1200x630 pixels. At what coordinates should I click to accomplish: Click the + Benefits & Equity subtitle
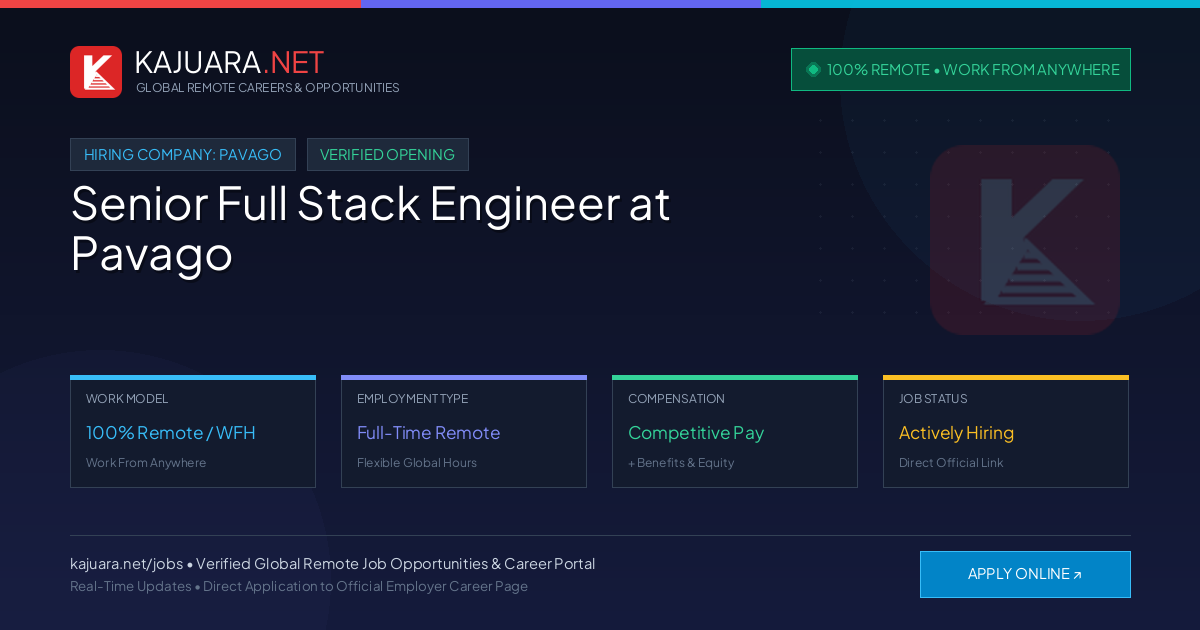pos(681,463)
